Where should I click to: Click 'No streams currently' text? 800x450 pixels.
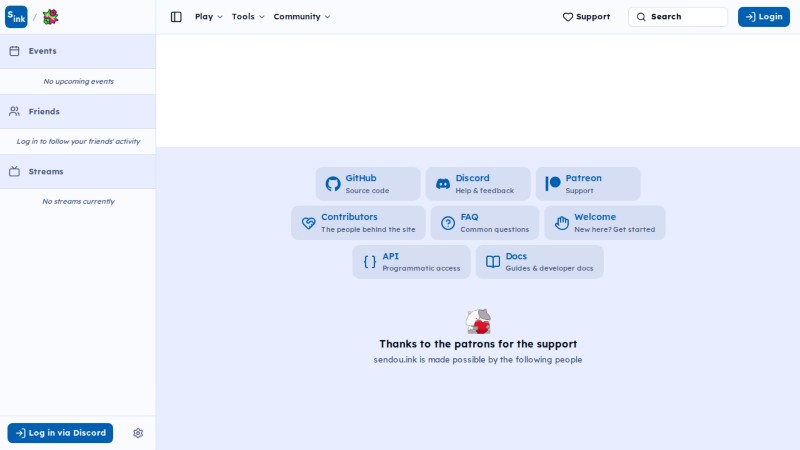coord(79,202)
